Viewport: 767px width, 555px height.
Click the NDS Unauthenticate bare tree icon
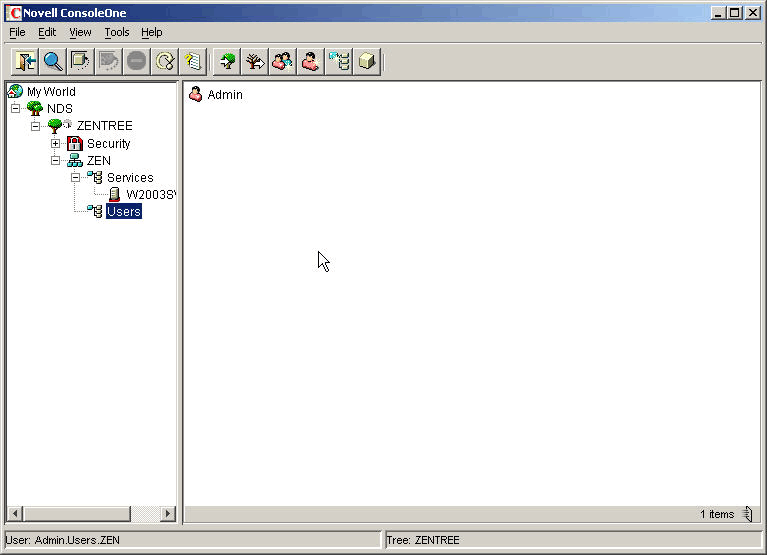pyautogui.click(x=255, y=62)
